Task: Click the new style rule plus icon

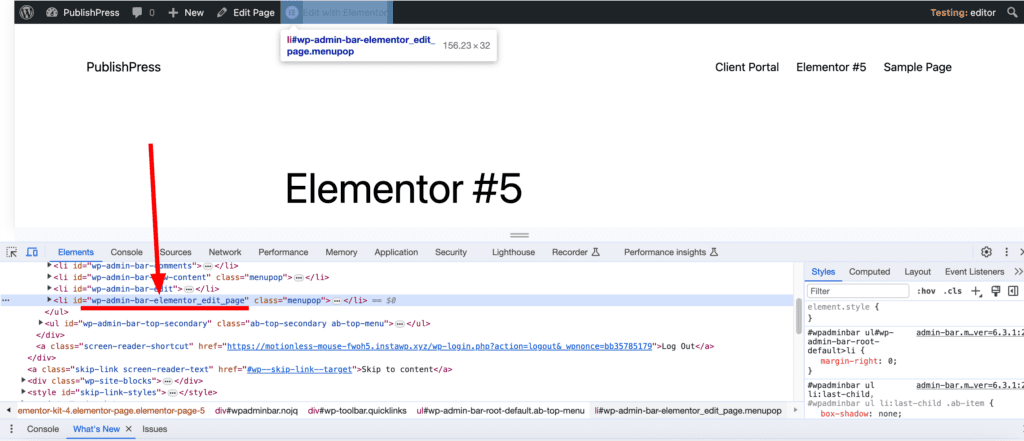Action: coord(976,291)
